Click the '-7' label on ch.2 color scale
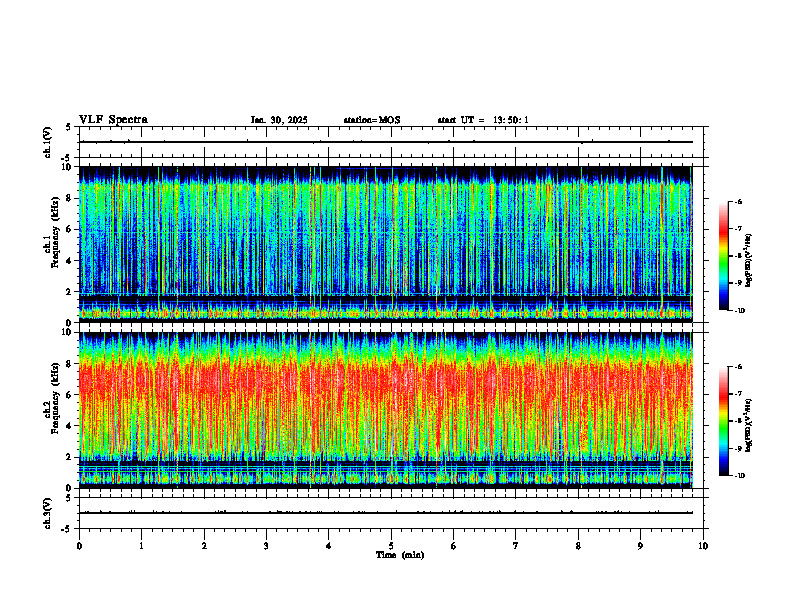Screen dimensions: 792x612 tap(739, 394)
